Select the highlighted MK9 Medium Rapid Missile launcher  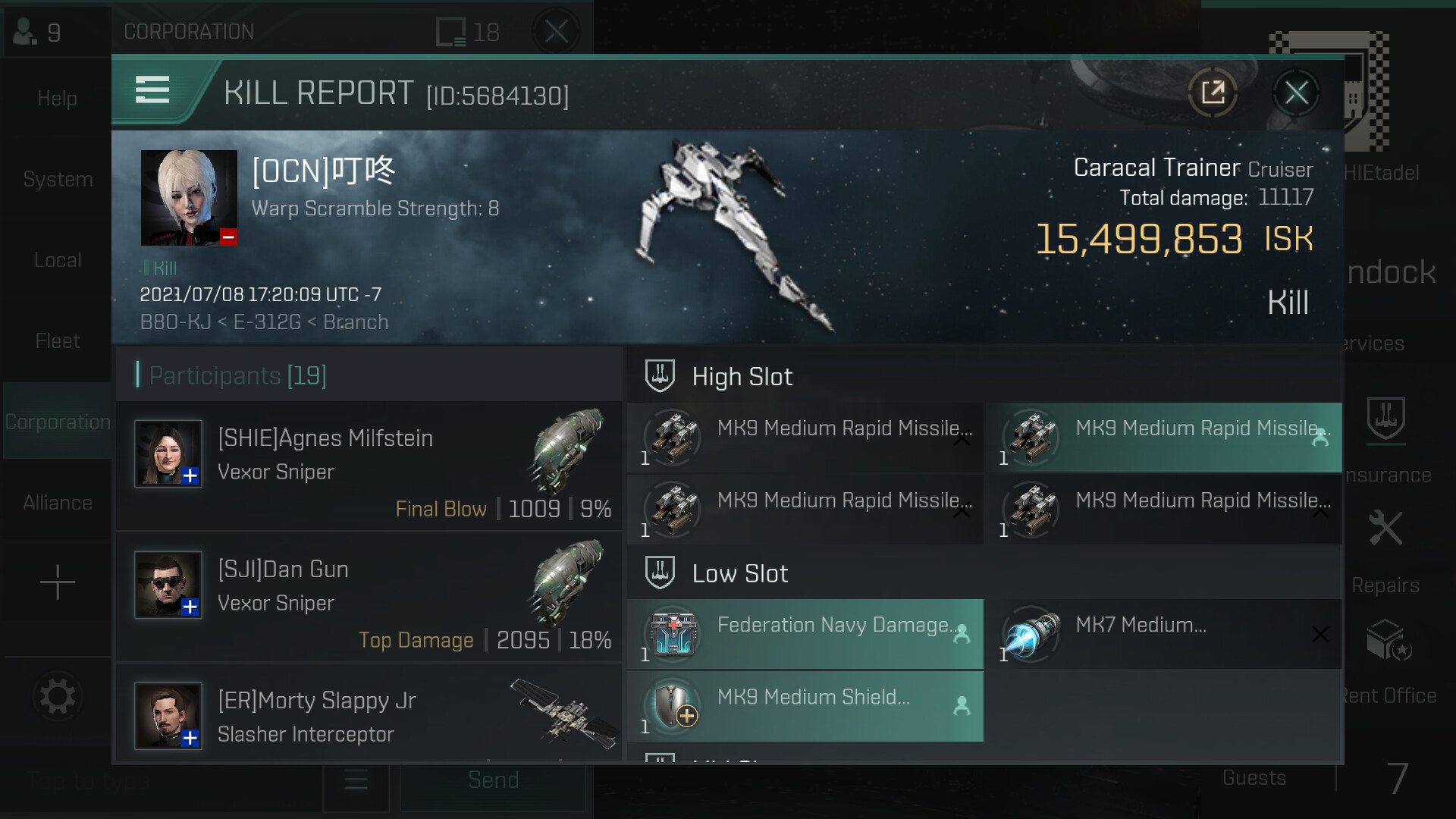[1167, 438]
